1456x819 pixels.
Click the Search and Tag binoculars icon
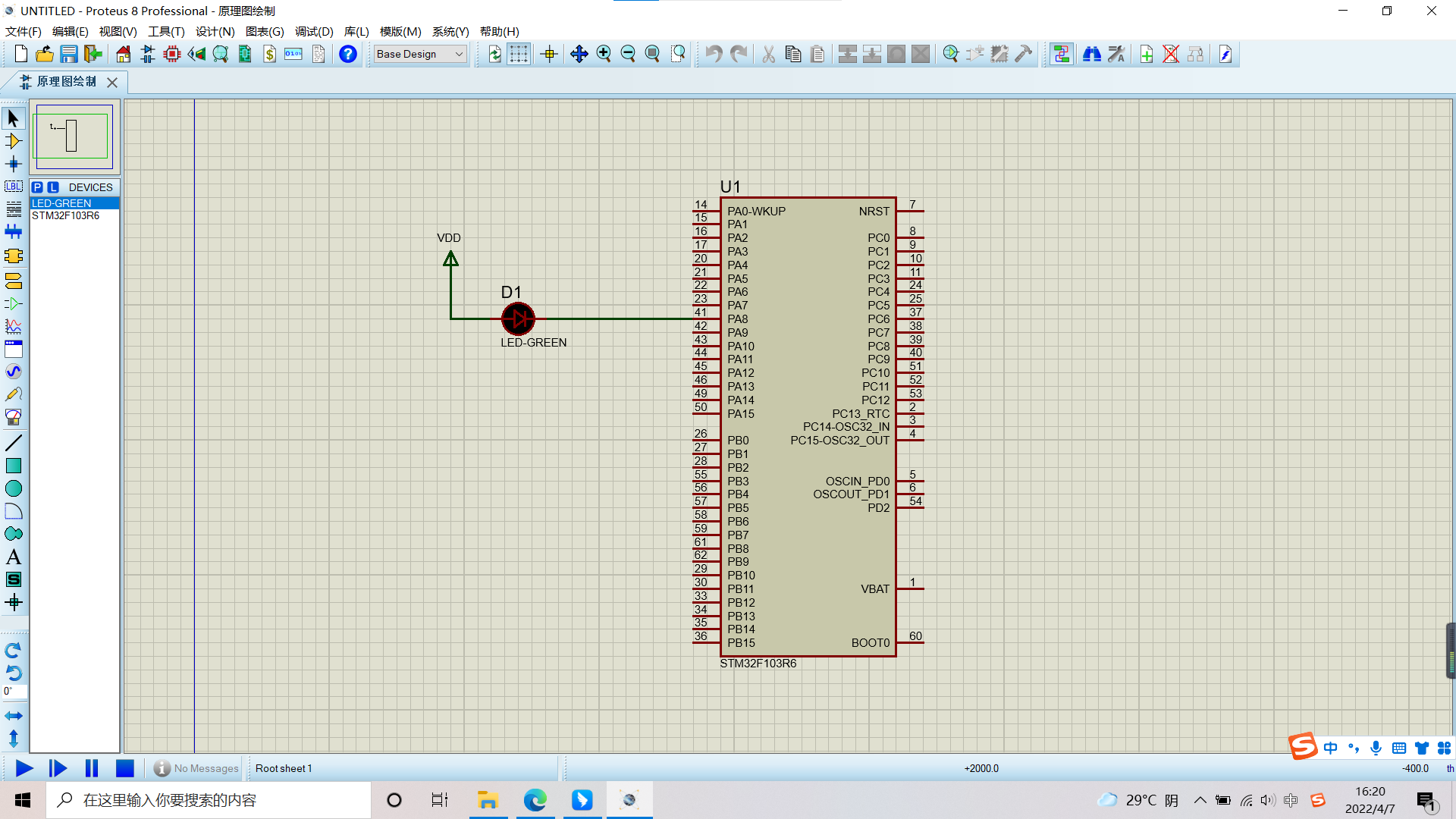coord(1092,54)
